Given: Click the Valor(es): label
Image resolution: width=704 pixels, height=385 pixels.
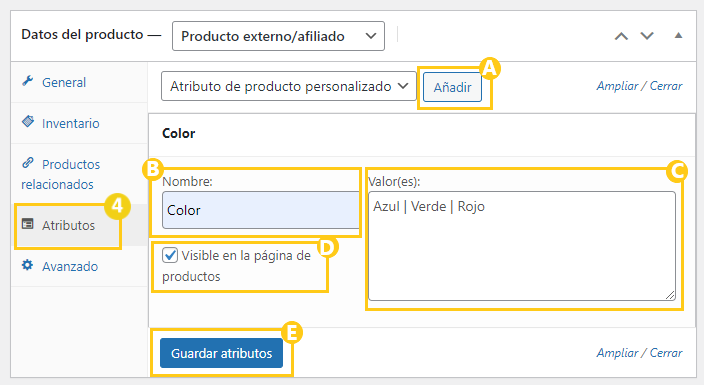Looking at the screenshot, I should point(394,181).
